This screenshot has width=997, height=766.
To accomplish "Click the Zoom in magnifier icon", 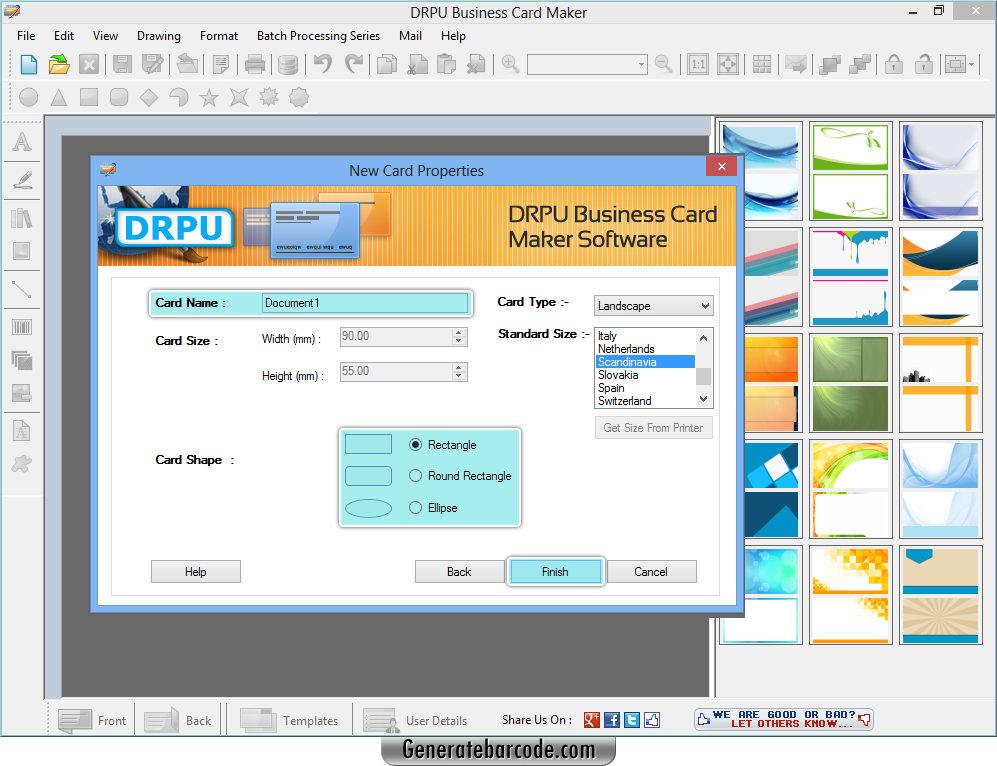I will (510, 64).
